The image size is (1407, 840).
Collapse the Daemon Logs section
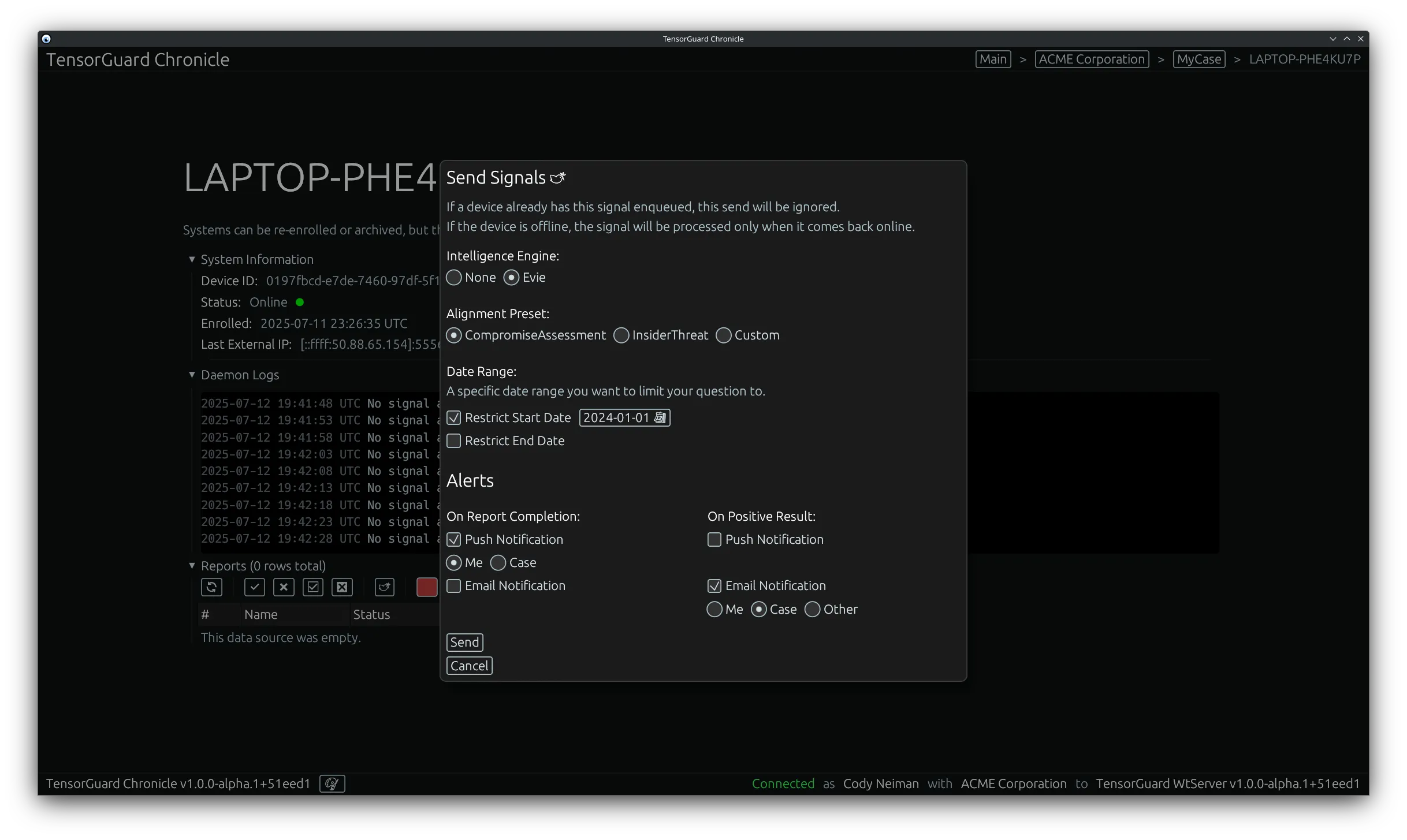tap(192, 375)
